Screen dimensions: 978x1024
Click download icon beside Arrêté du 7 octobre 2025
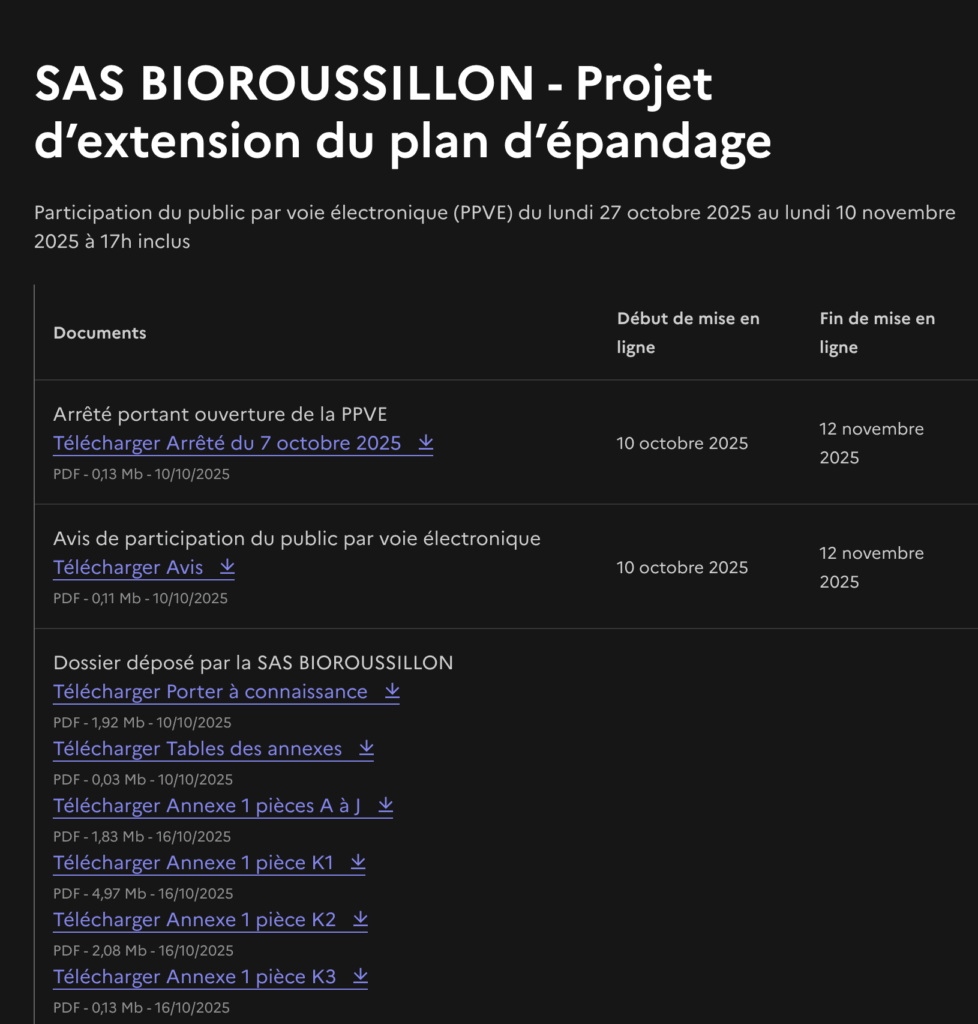point(426,443)
